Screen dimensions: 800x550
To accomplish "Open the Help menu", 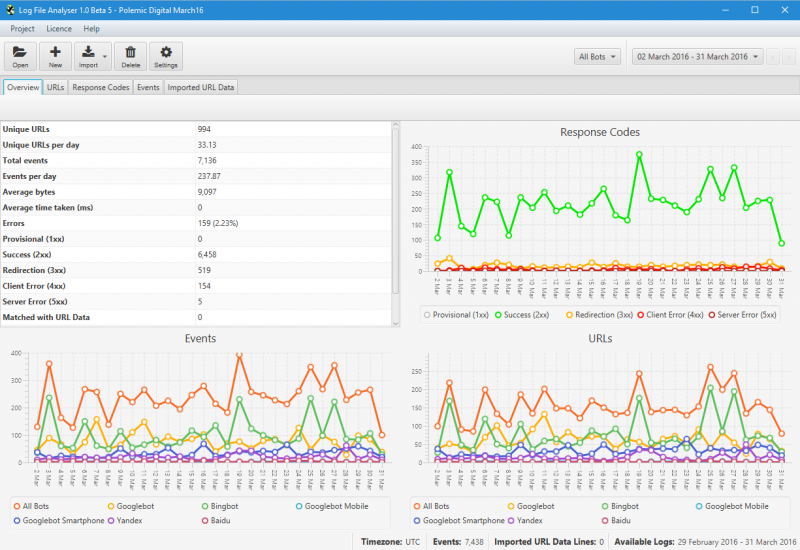I will 91,29.
